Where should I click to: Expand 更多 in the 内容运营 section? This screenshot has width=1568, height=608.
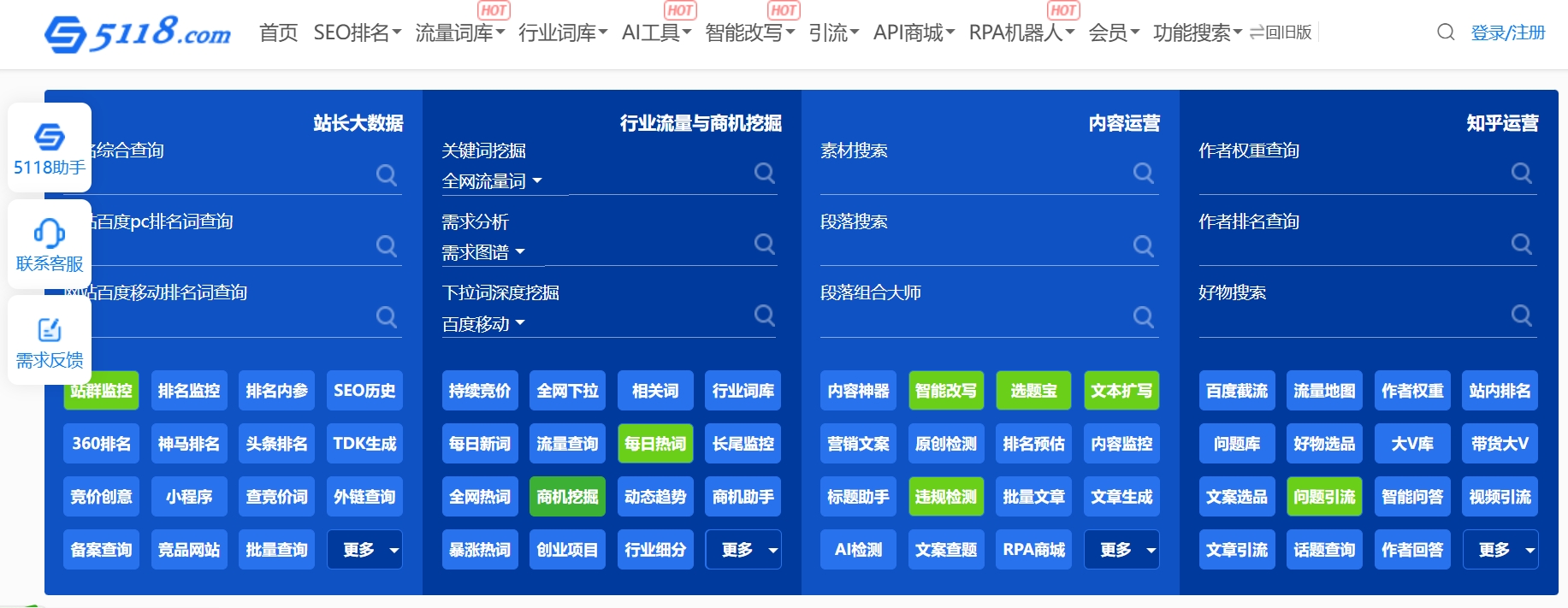[1121, 550]
